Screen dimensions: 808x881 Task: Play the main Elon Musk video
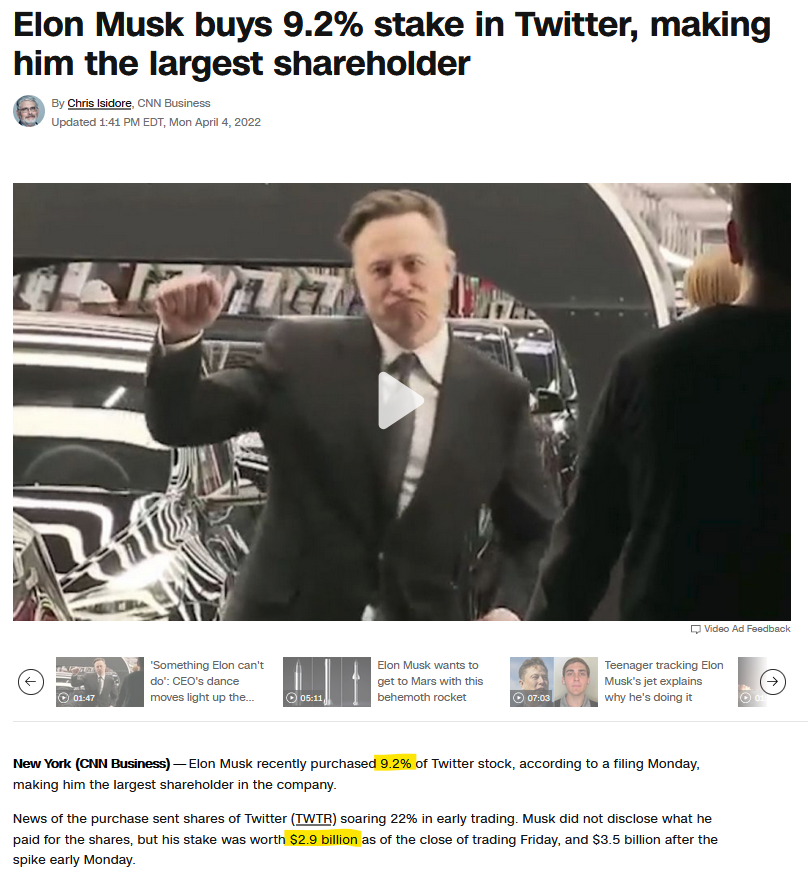click(401, 401)
